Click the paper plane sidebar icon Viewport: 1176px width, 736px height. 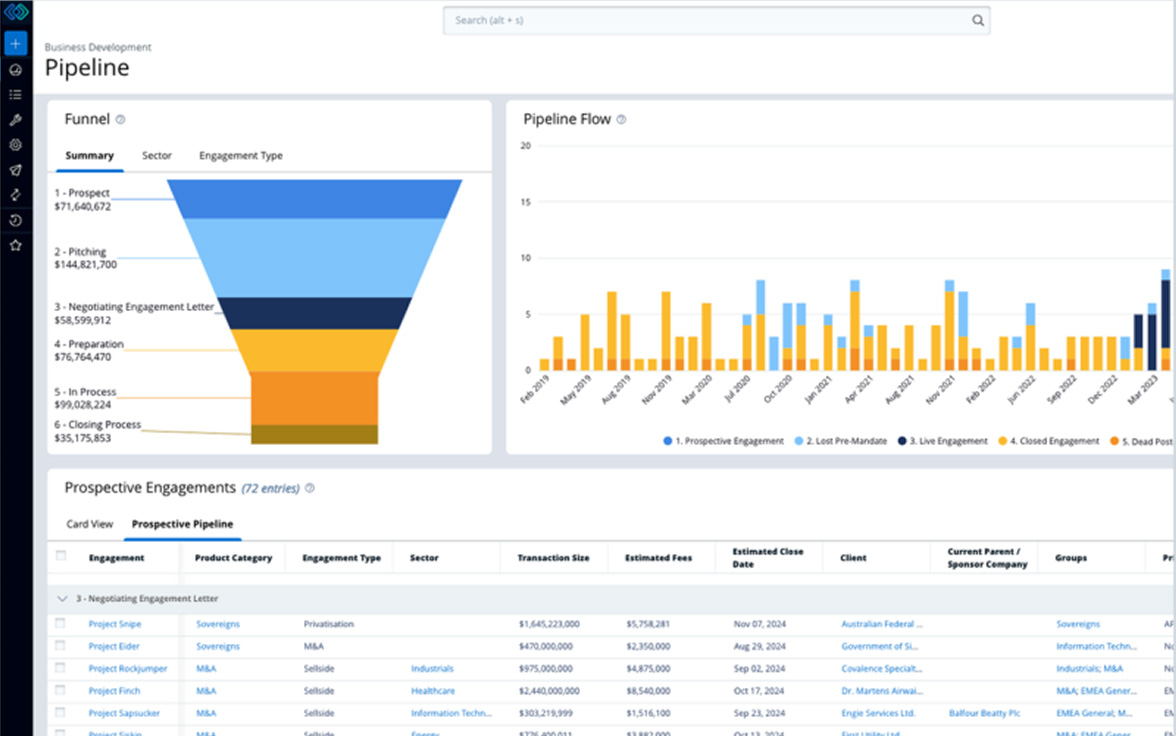point(15,170)
